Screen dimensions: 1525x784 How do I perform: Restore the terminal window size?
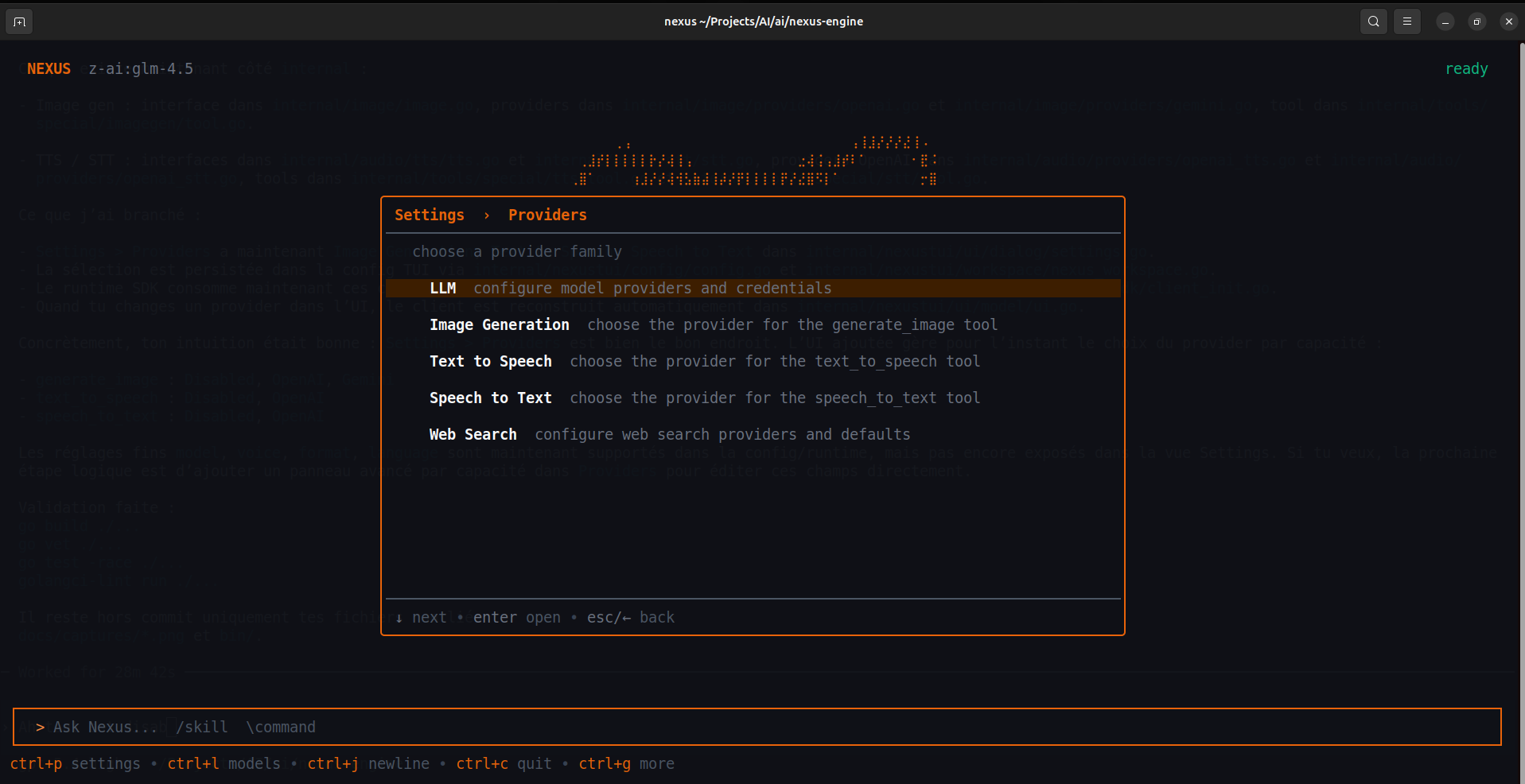click(x=1476, y=21)
